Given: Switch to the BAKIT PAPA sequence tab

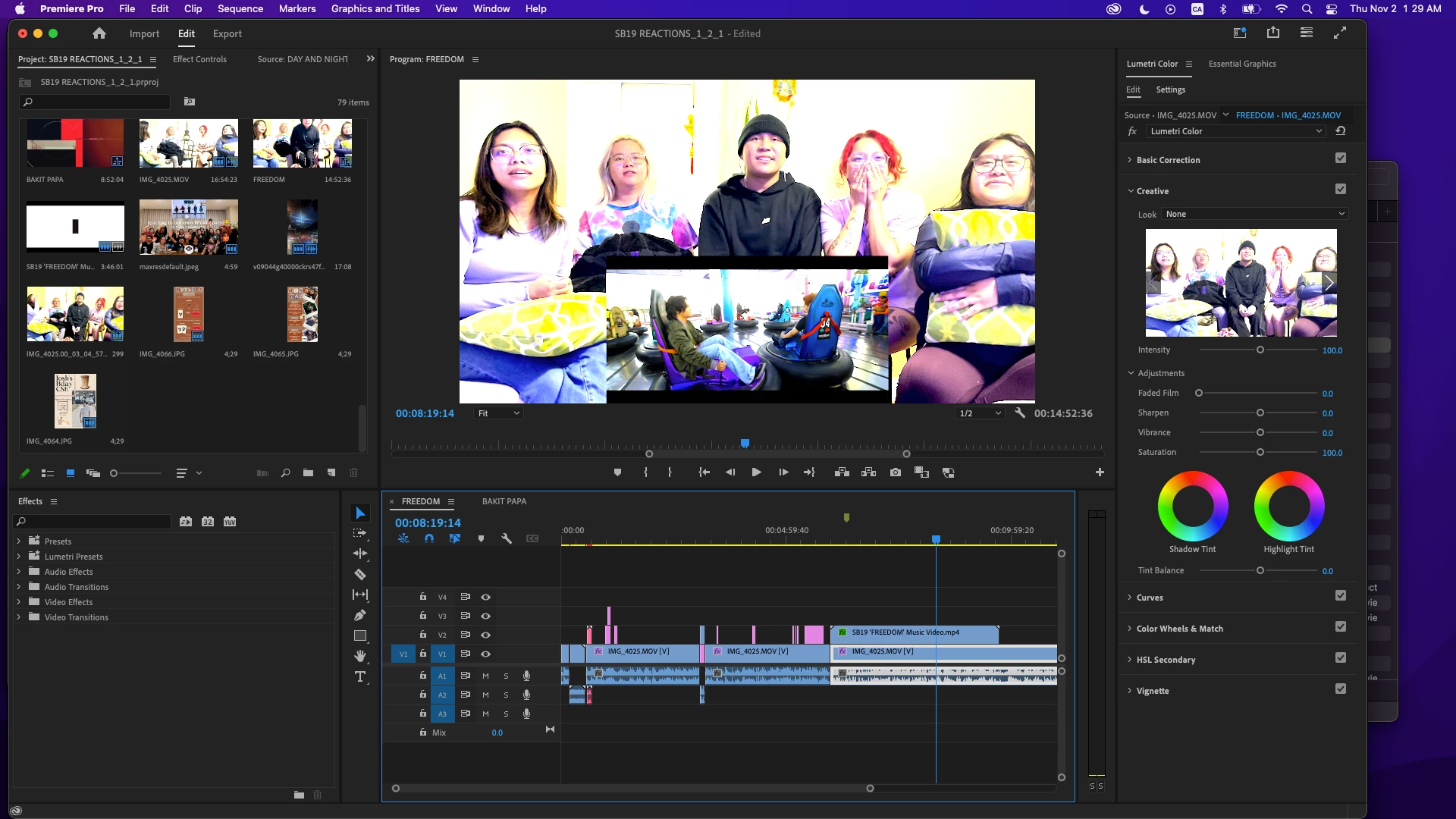Looking at the screenshot, I should click(x=504, y=501).
